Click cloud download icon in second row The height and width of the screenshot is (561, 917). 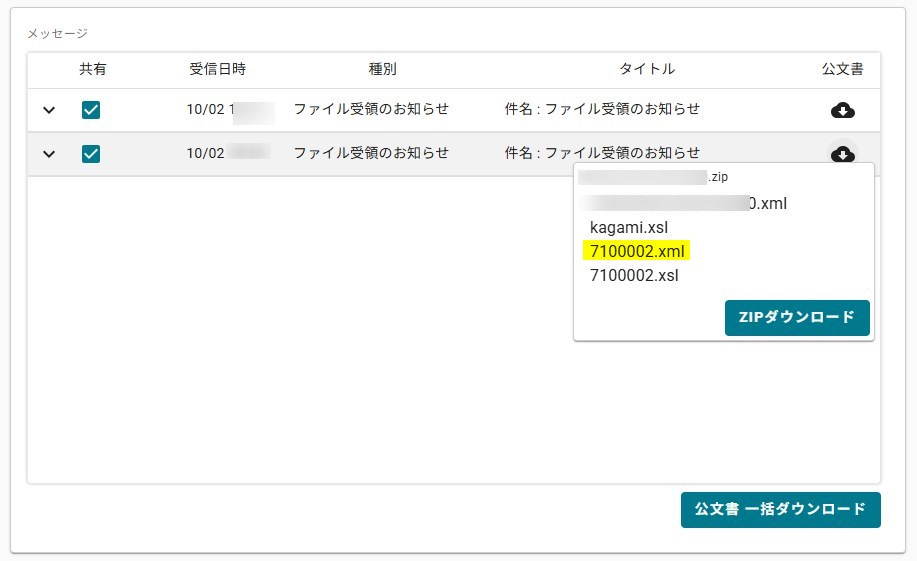tap(842, 153)
